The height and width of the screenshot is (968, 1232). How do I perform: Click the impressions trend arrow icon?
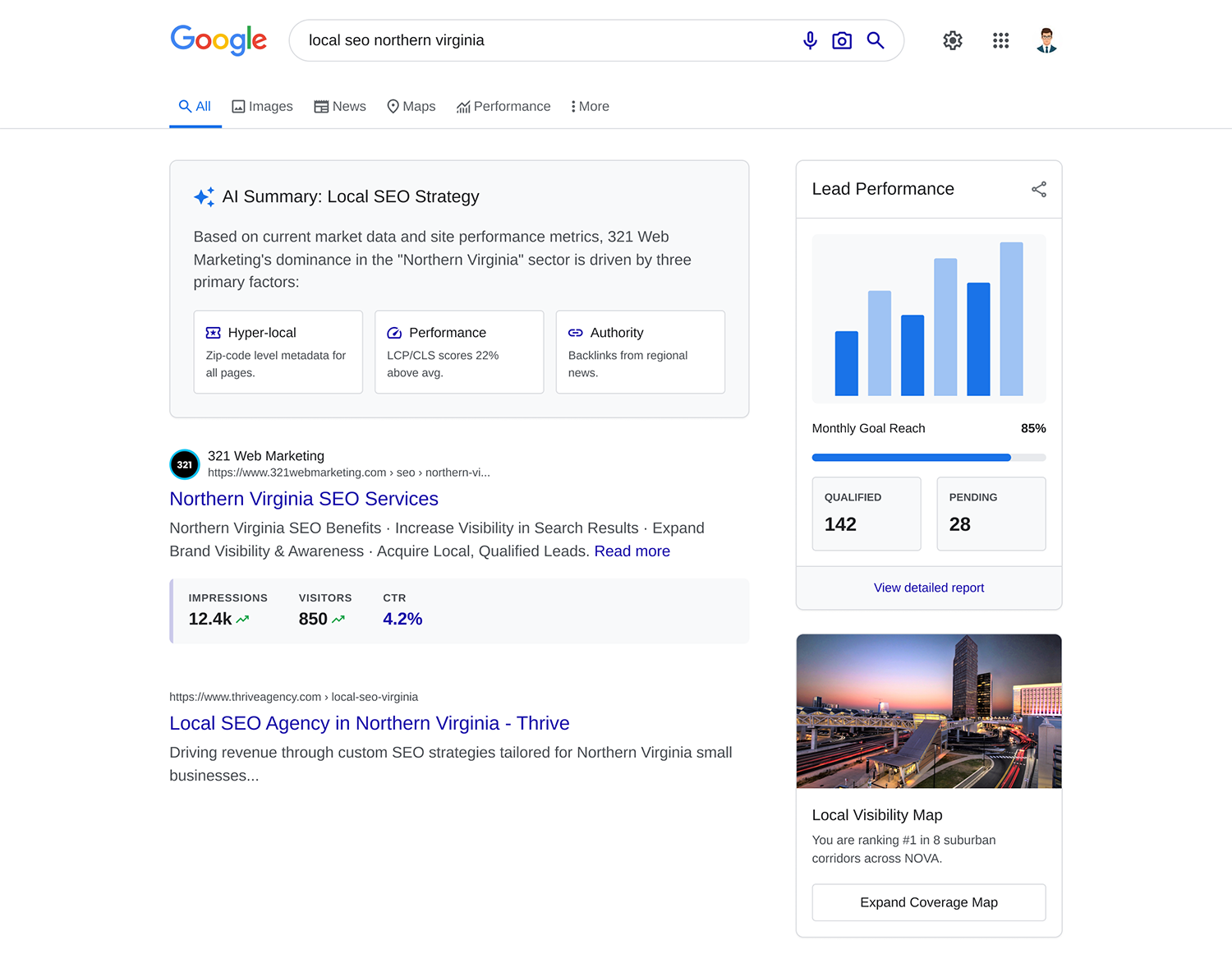[242, 620]
